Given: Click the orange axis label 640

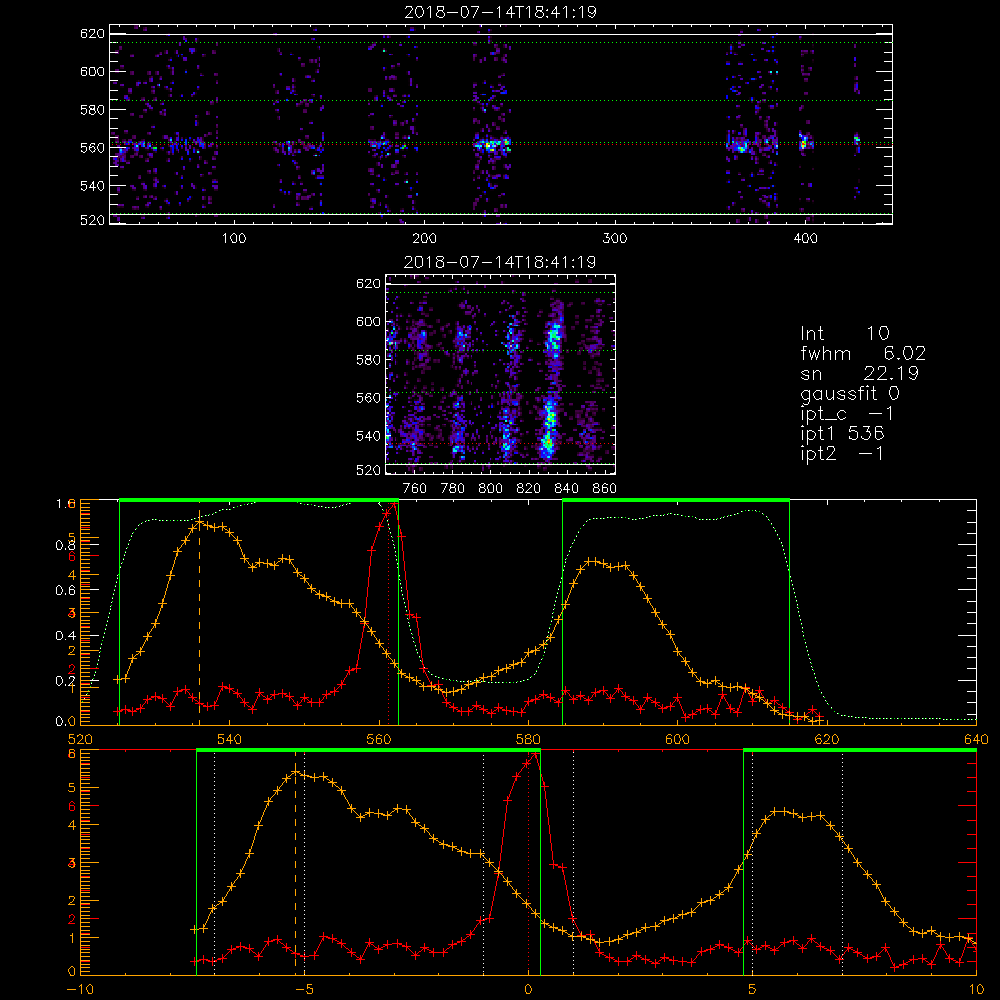Looking at the screenshot, I should click(x=976, y=740).
